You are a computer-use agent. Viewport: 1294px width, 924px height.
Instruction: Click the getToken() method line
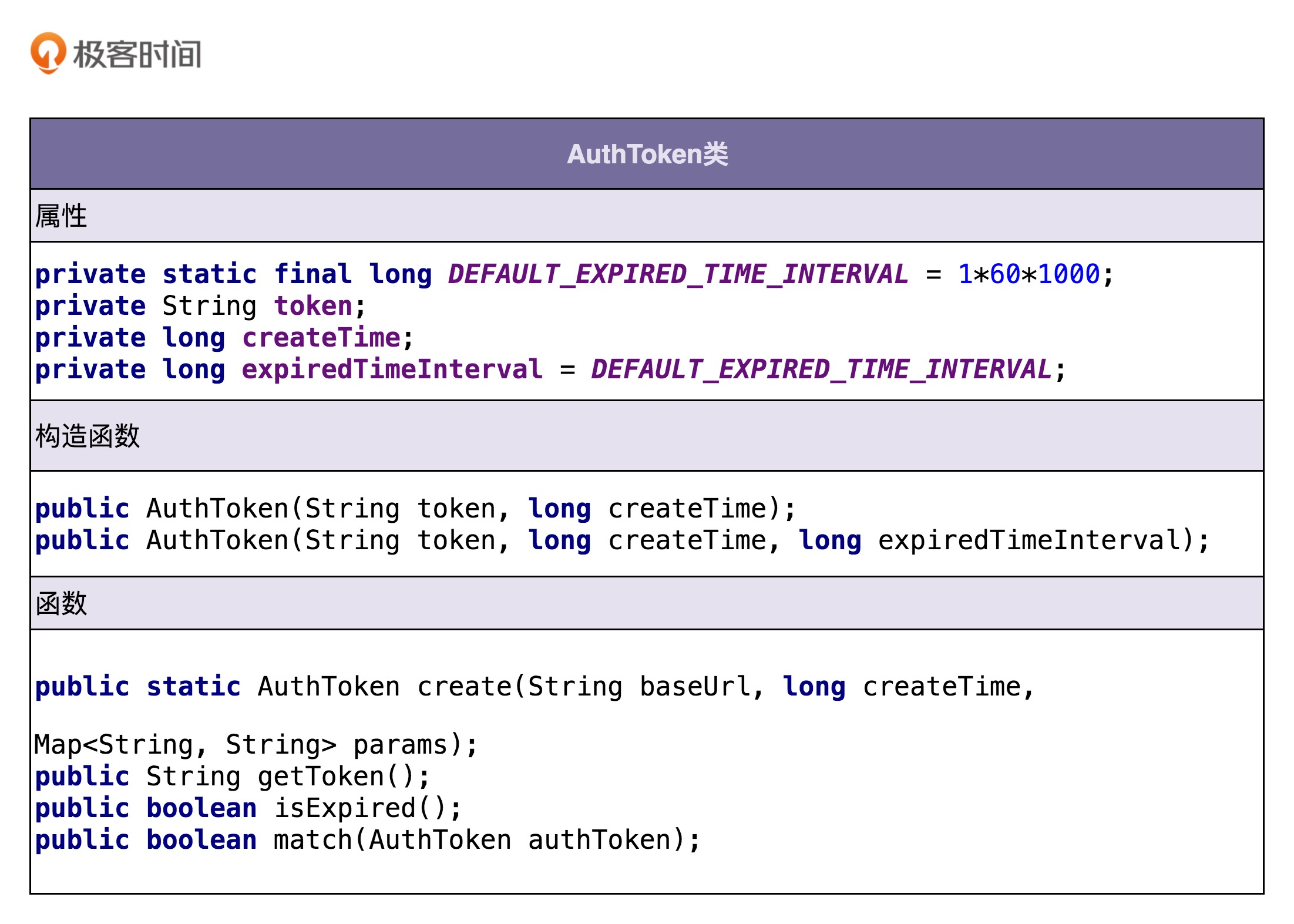point(233,777)
